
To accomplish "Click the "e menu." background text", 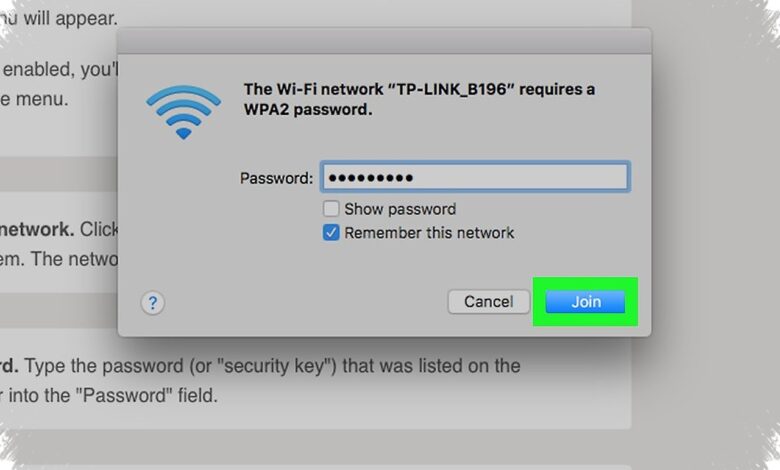I will [x=34, y=99].
